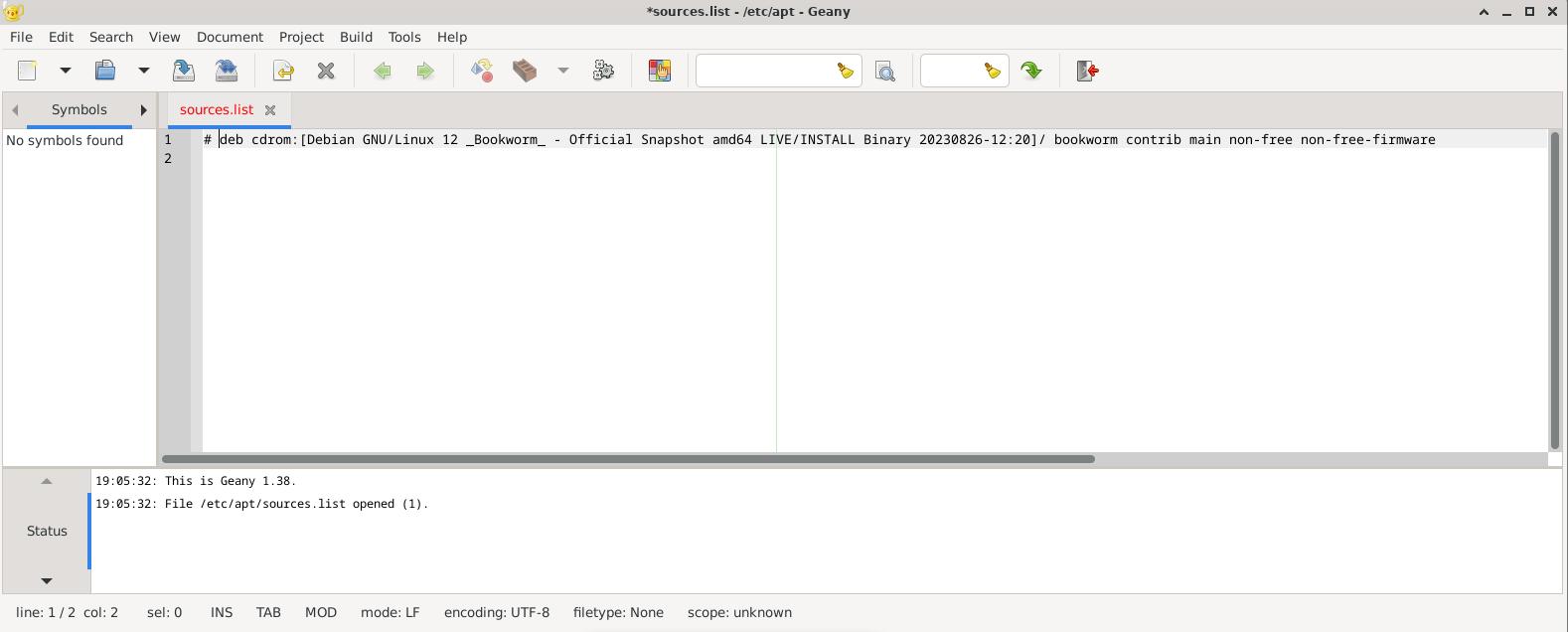Open the window menu Geany lamp icon
Screen dimensions: 1568x632
pos(14,12)
